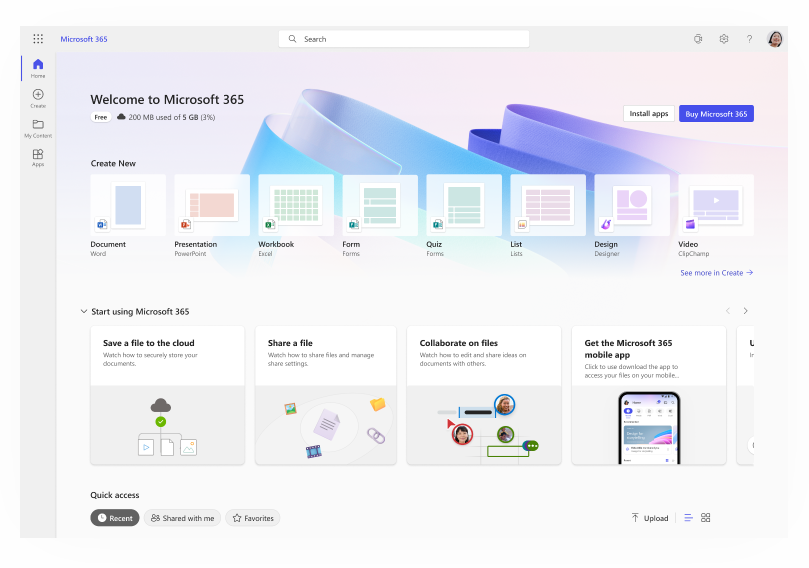This screenshot has height=568, width=809.
Task: Go to previous carousel cards arrow
Action: (727, 311)
